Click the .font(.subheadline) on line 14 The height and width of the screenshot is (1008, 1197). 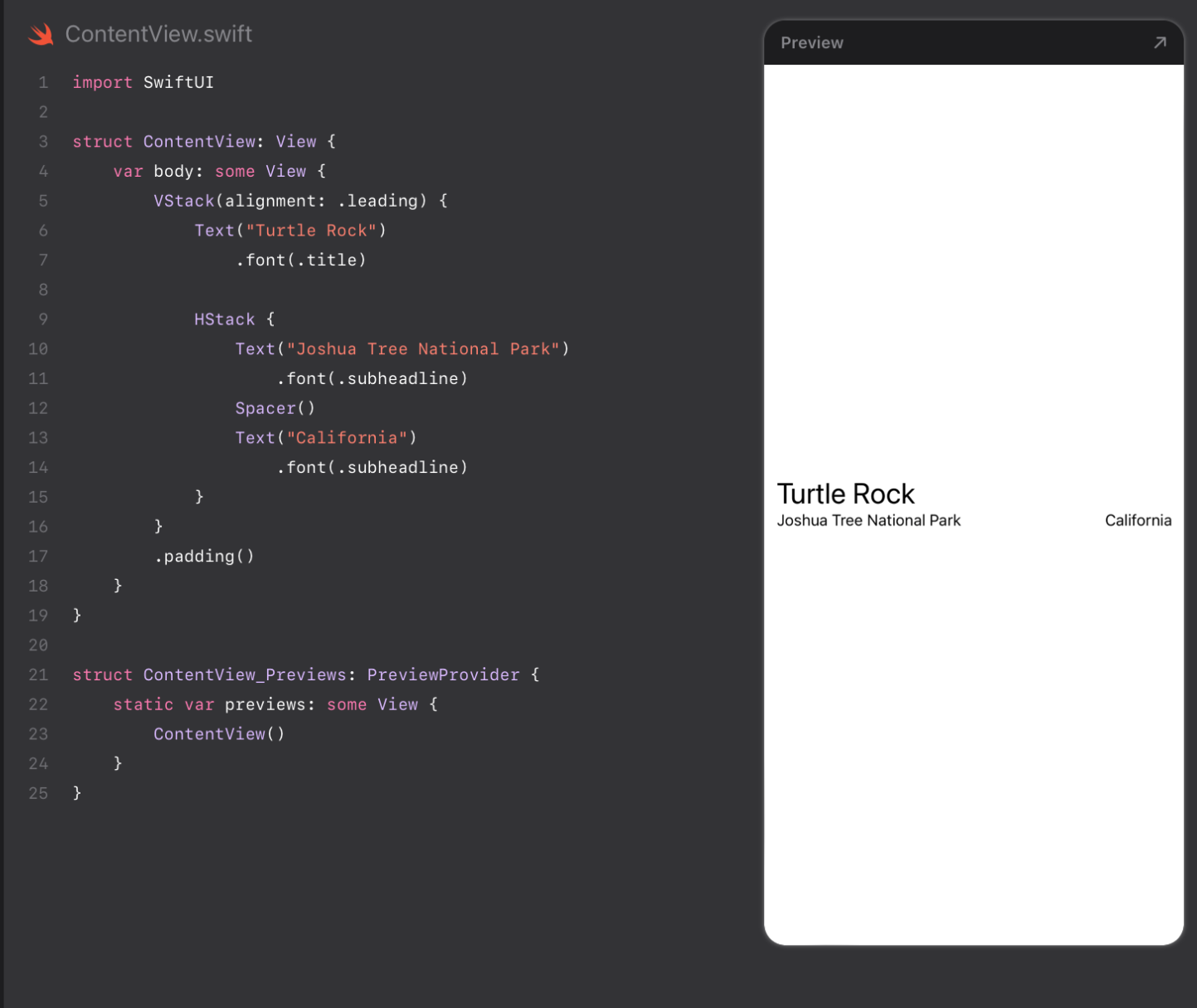coord(372,468)
